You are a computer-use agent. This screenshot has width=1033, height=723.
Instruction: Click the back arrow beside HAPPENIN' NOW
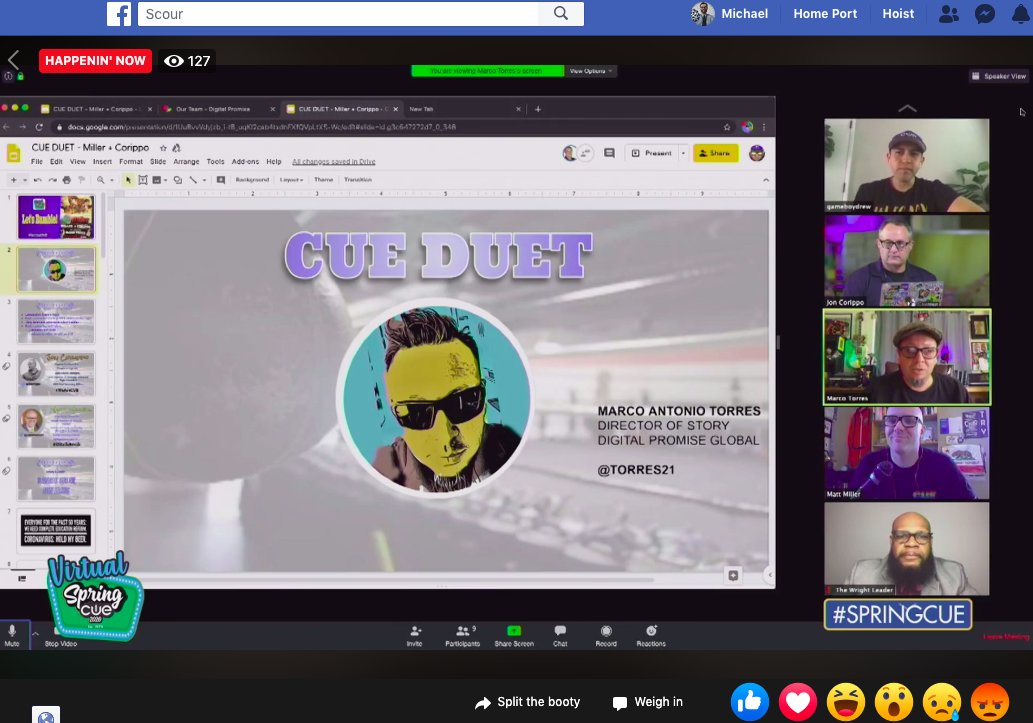coord(14,60)
